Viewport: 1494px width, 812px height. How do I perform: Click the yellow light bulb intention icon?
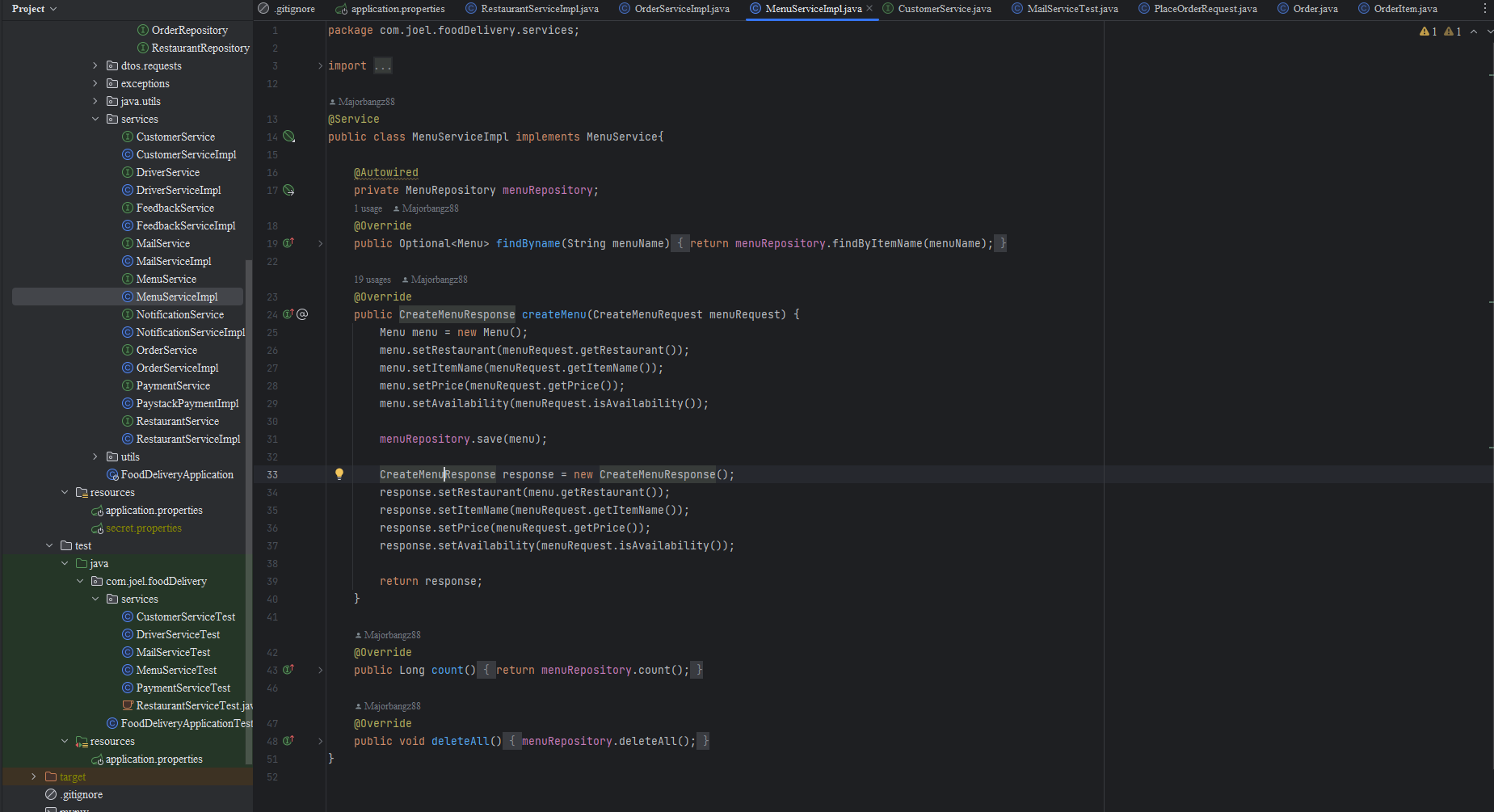coord(339,474)
